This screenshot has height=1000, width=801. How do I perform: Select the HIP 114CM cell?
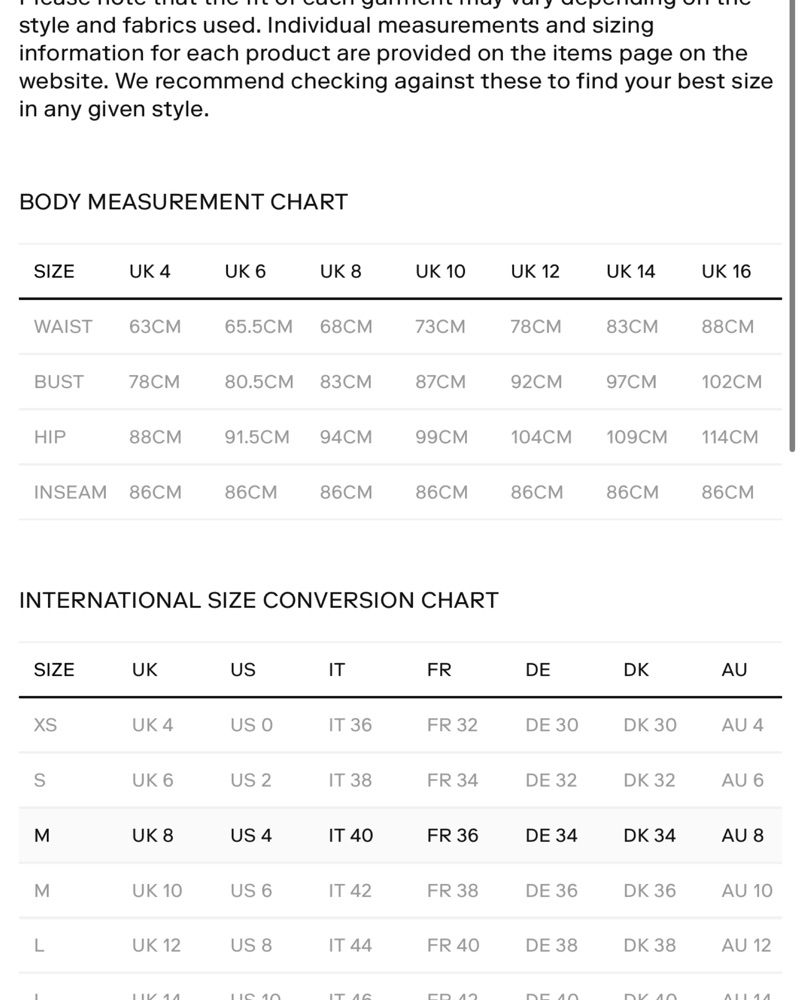730,438
